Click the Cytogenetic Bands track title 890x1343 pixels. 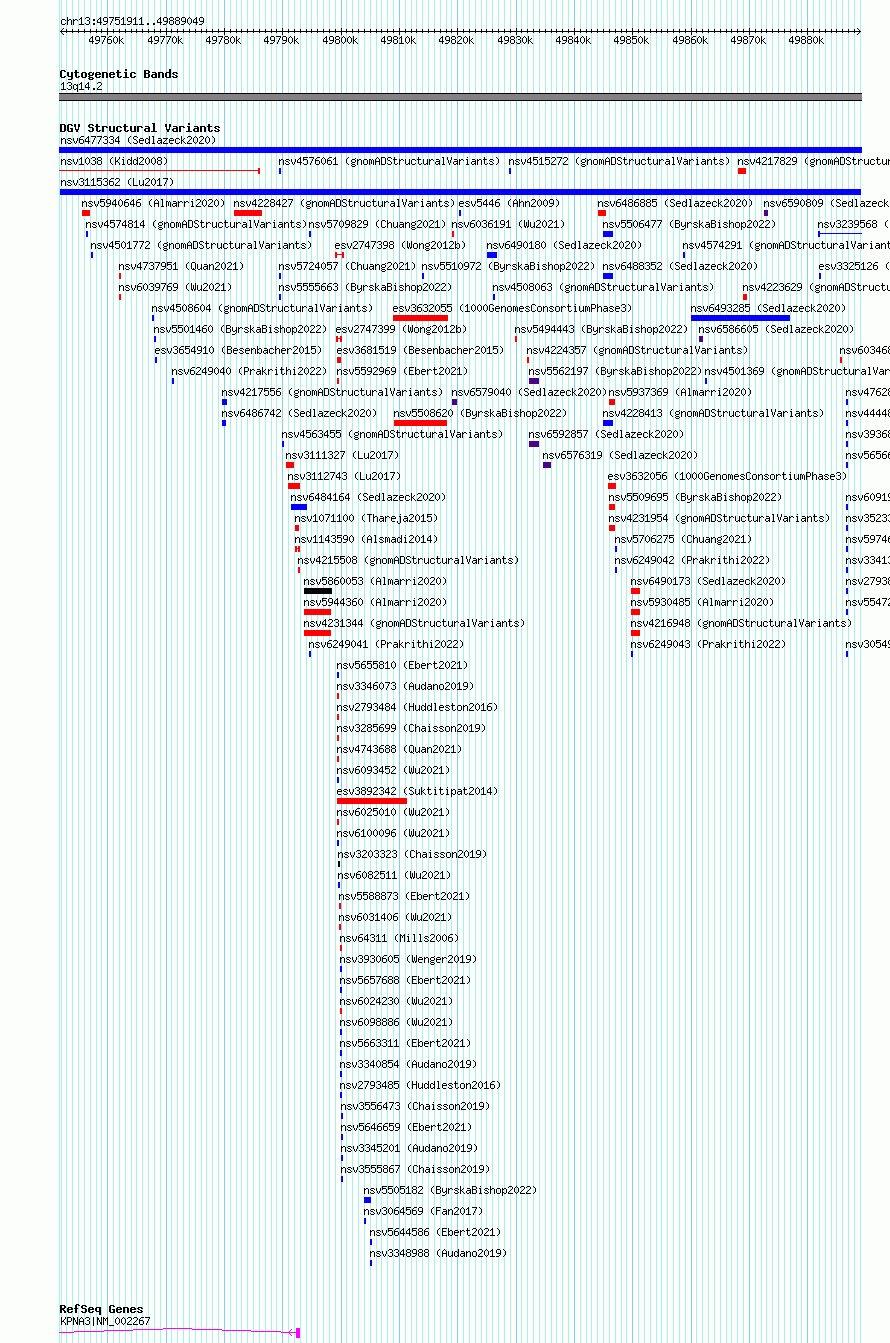click(118, 74)
